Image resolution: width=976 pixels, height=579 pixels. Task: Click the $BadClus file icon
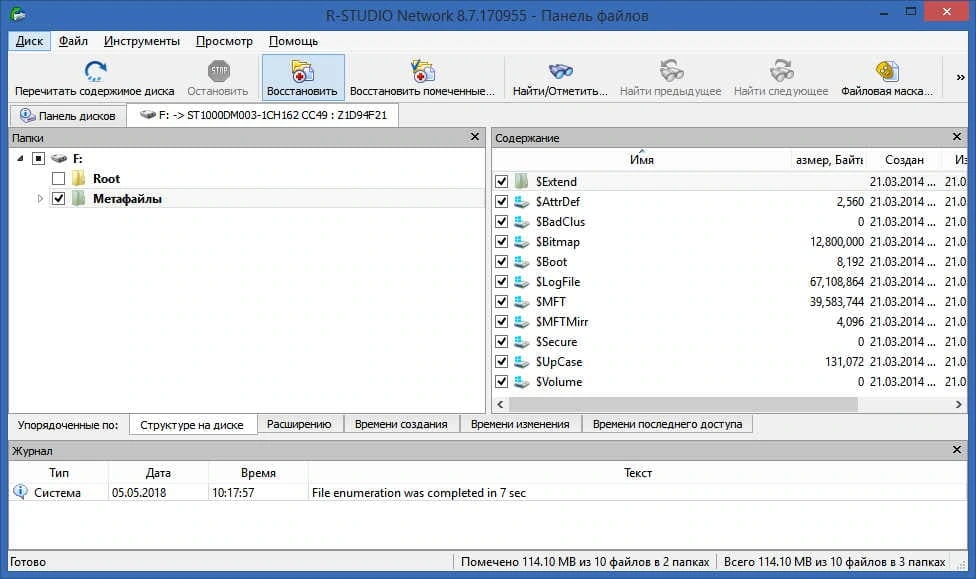pyautogui.click(x=522, y=222)
